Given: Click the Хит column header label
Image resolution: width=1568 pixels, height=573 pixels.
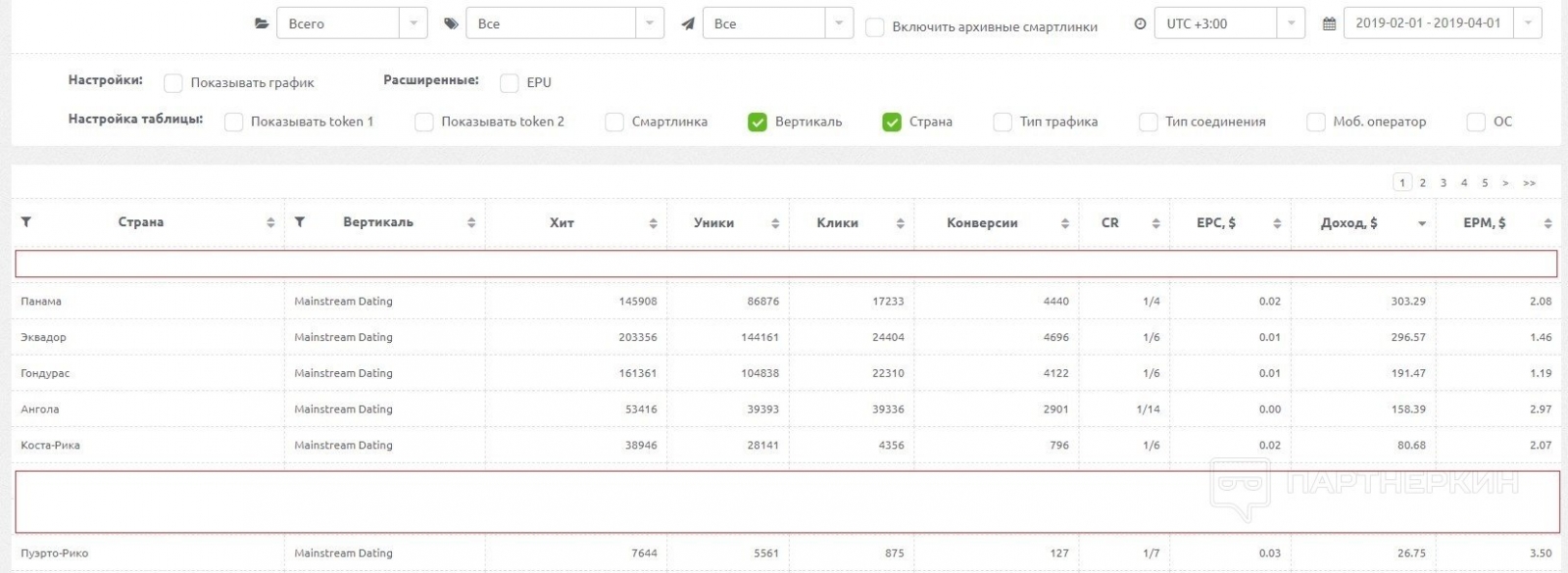Looking at the screenshot, I should [x=562, y=222].
